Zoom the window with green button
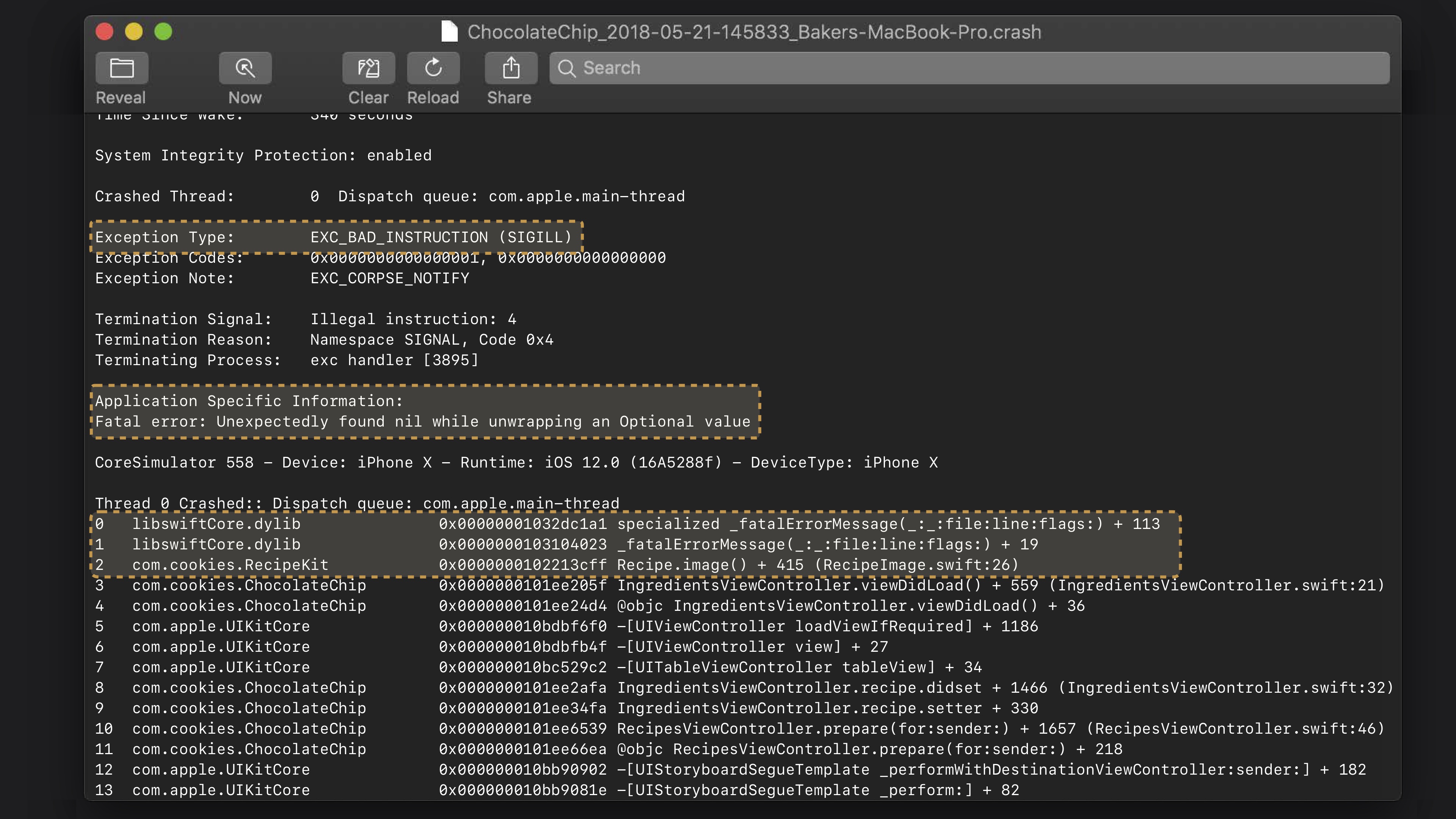 pos(163,31)
